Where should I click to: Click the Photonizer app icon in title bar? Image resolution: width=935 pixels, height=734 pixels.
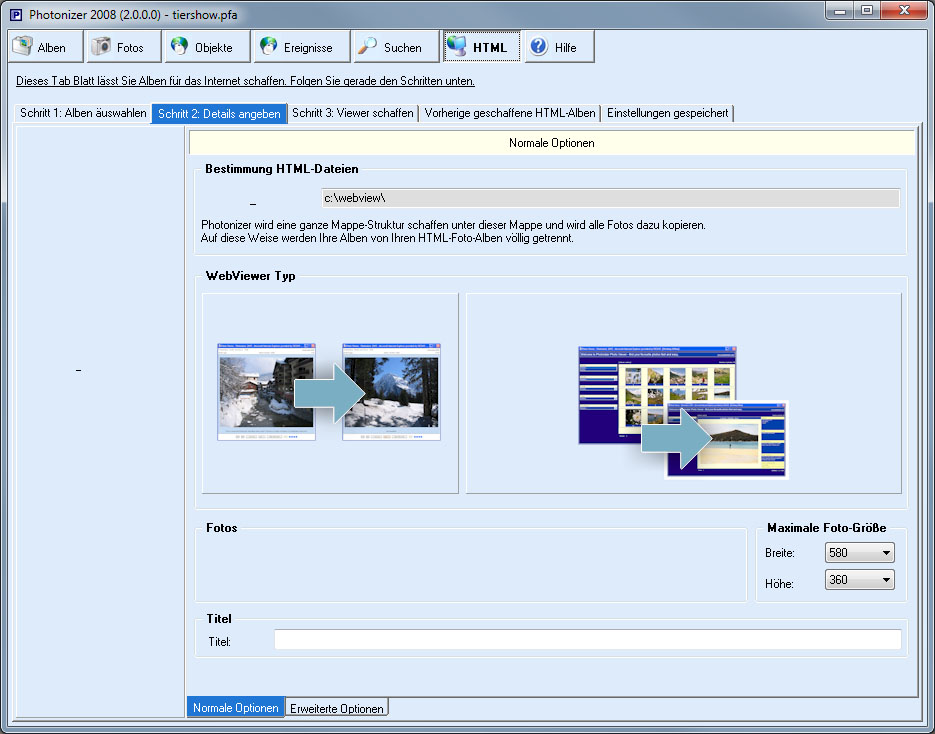click(x=16, y=14)
